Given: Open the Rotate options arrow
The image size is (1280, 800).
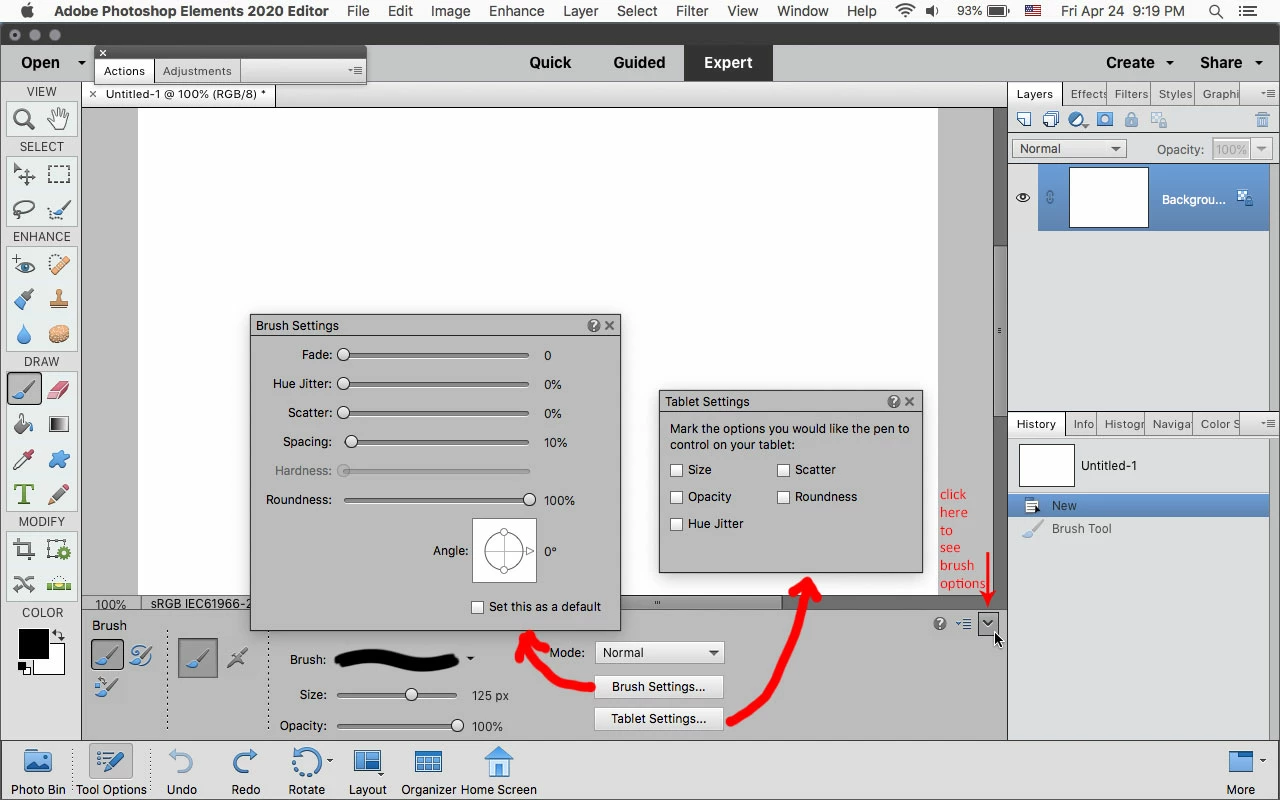Looking at the screenshot, I should click(330, 761).
